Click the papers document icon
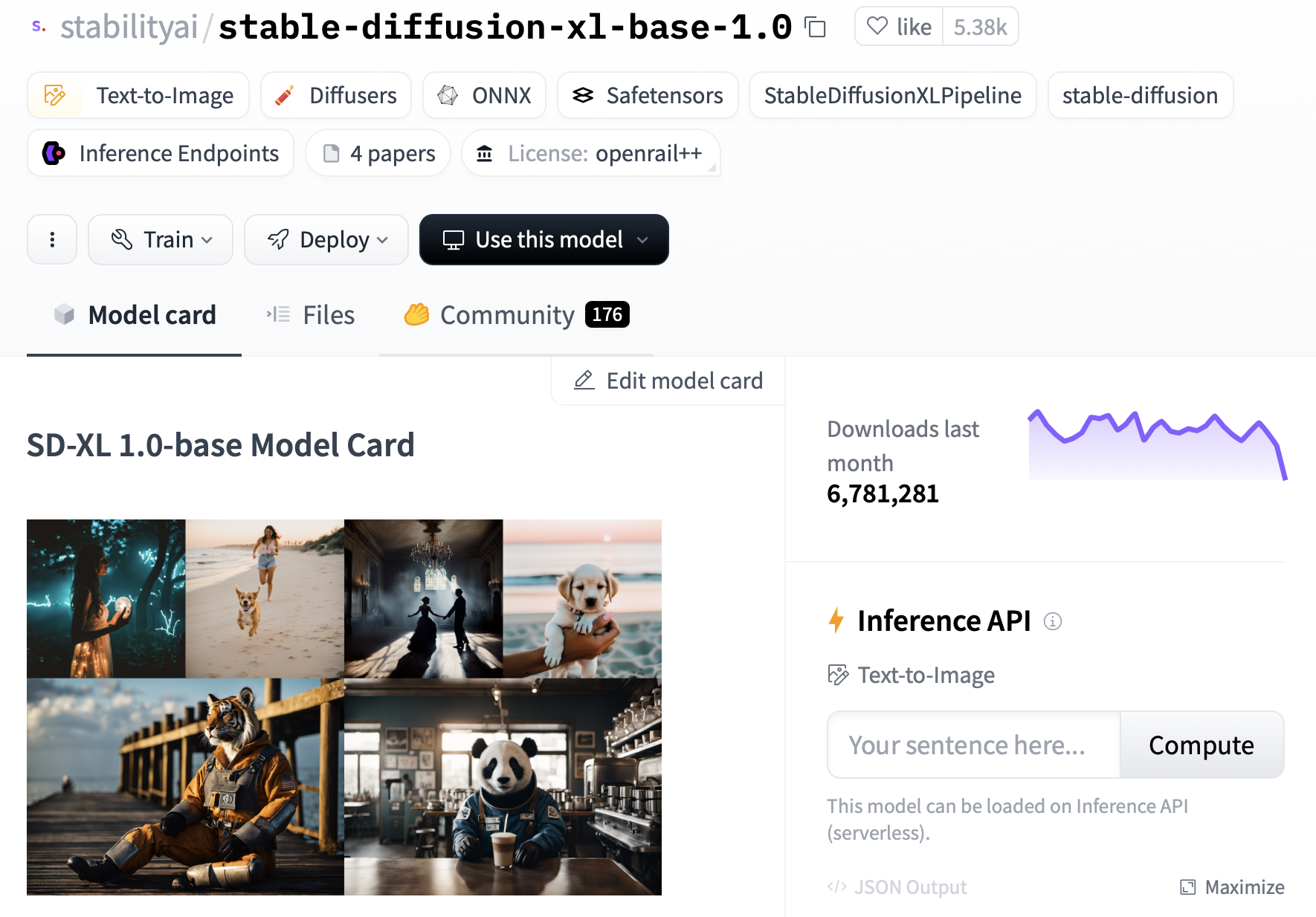Viewport: 1316px width, 917px height. click(332, 153)
